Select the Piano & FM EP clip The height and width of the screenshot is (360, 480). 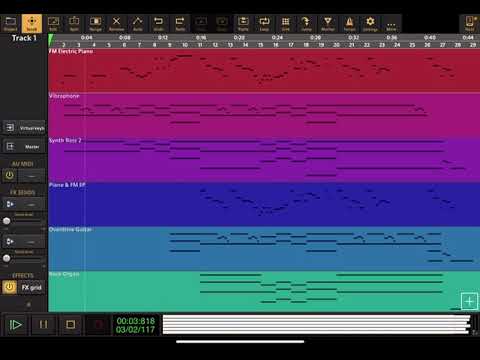point(264,204)
